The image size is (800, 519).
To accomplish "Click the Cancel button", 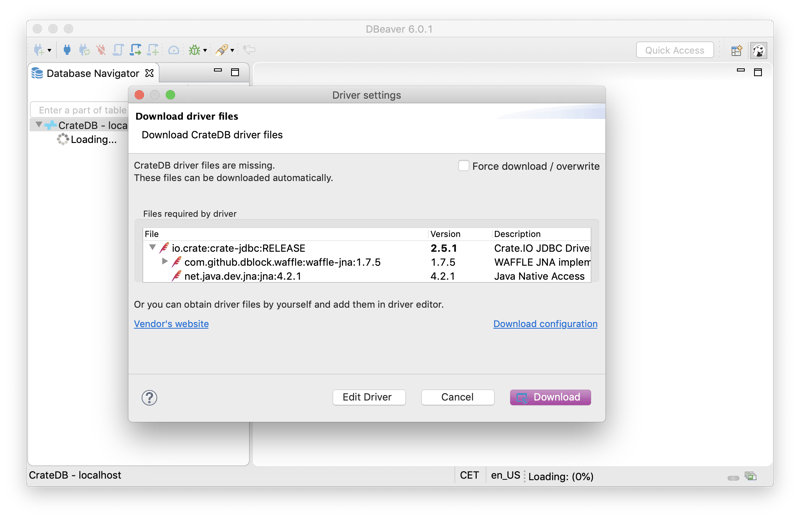I will 457,397.
